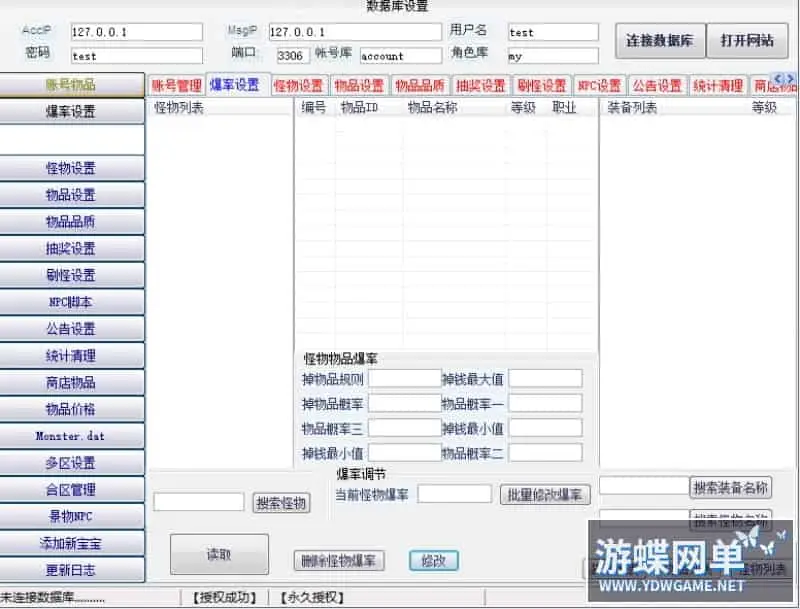The image size is (800, 609).
Task: Select the NPC设置 tab
Action: click(x=597, y=85)
